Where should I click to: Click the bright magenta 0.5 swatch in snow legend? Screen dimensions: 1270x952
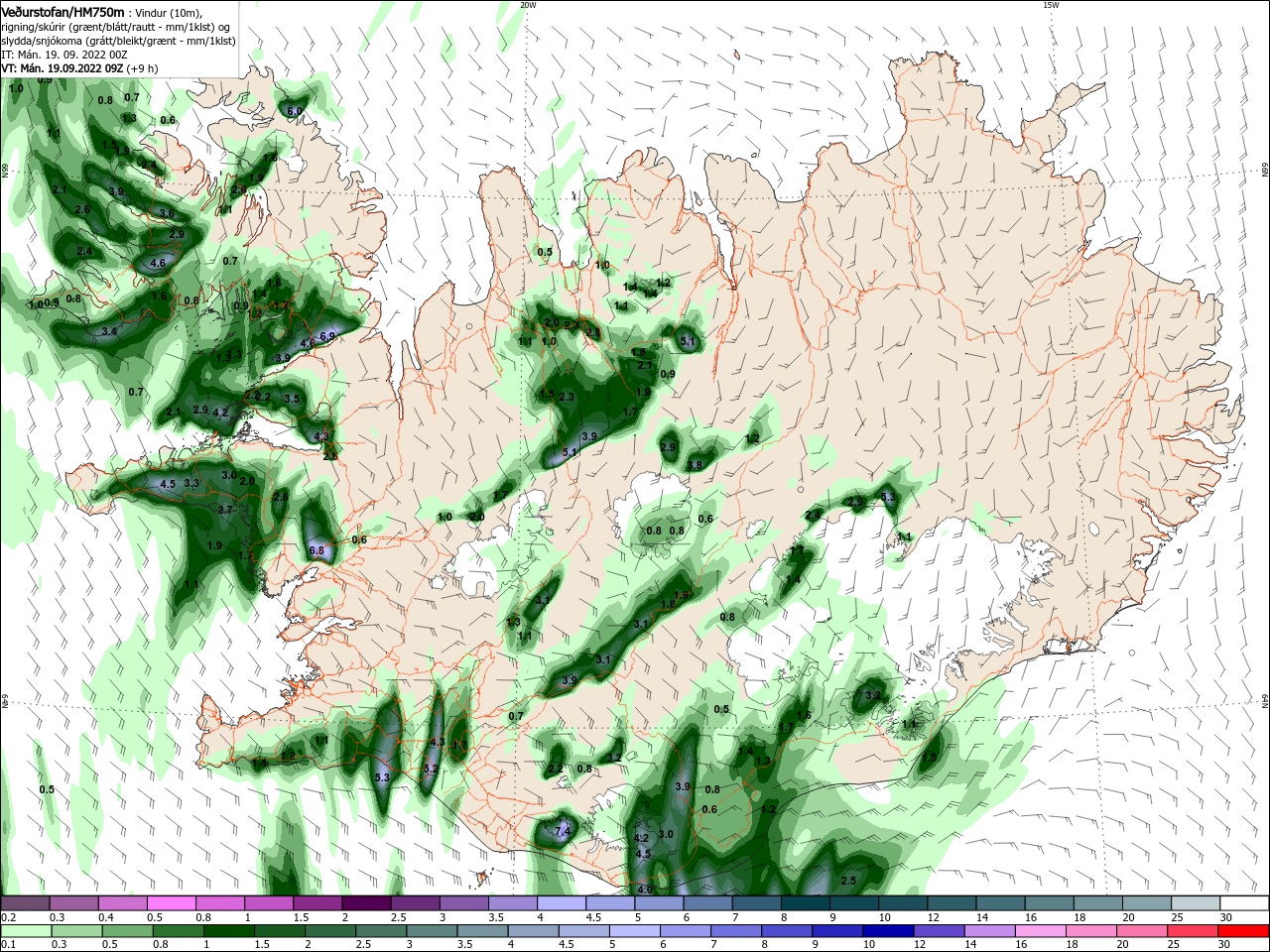pyautogui.click(x=171, y=903)
